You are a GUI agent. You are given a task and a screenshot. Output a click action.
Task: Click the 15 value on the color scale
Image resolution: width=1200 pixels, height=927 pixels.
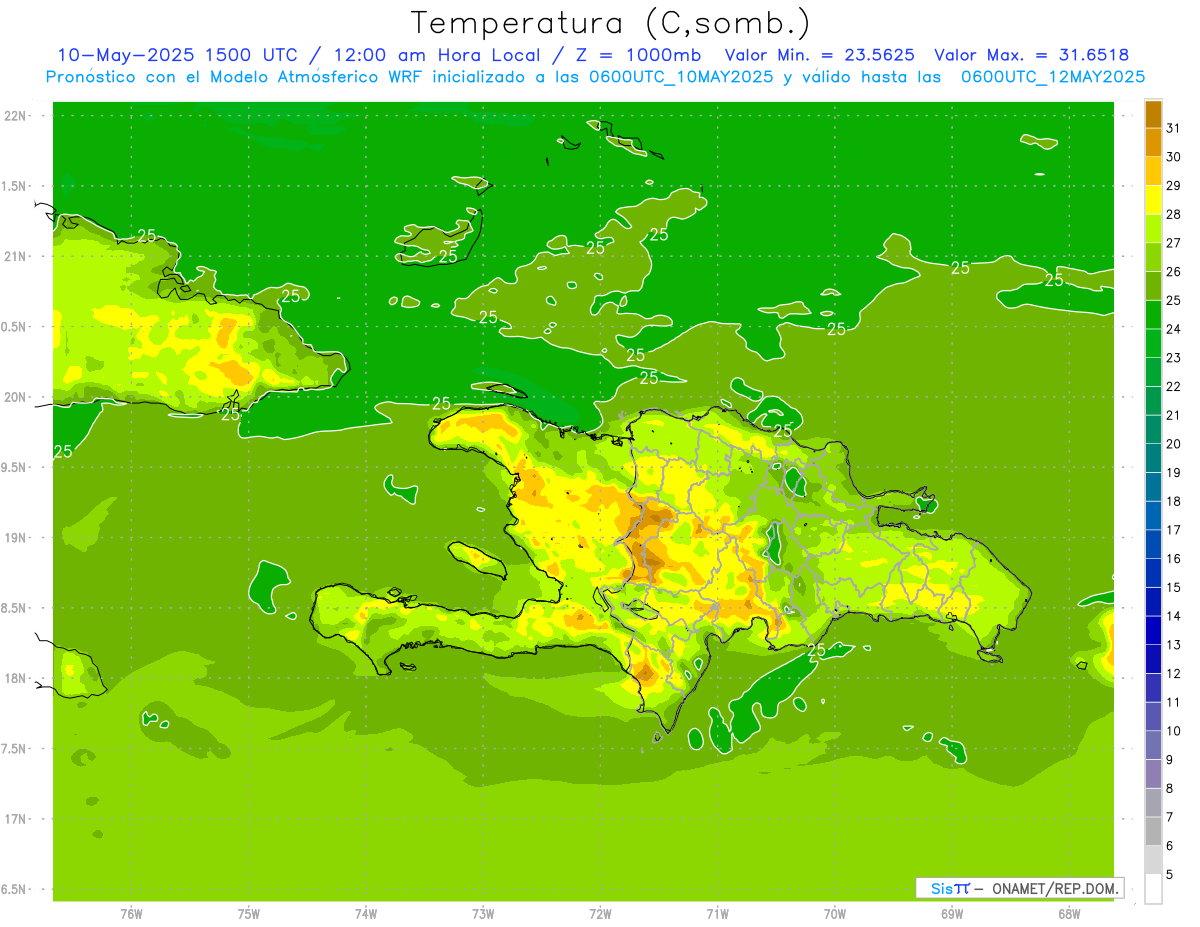point(1173,588)
